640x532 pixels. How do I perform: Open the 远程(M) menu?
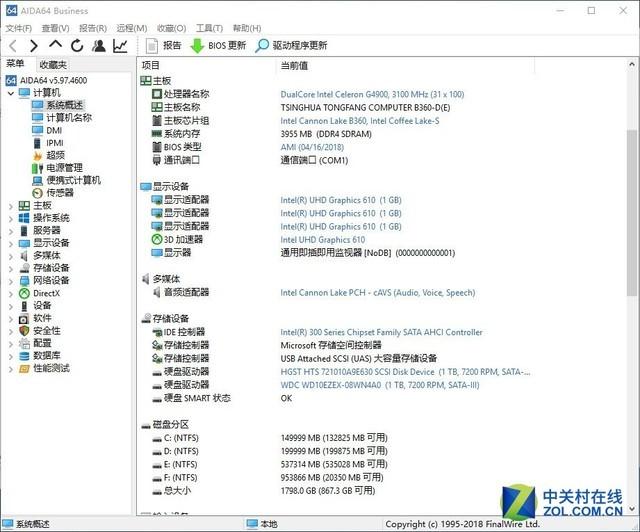[131, 28]
